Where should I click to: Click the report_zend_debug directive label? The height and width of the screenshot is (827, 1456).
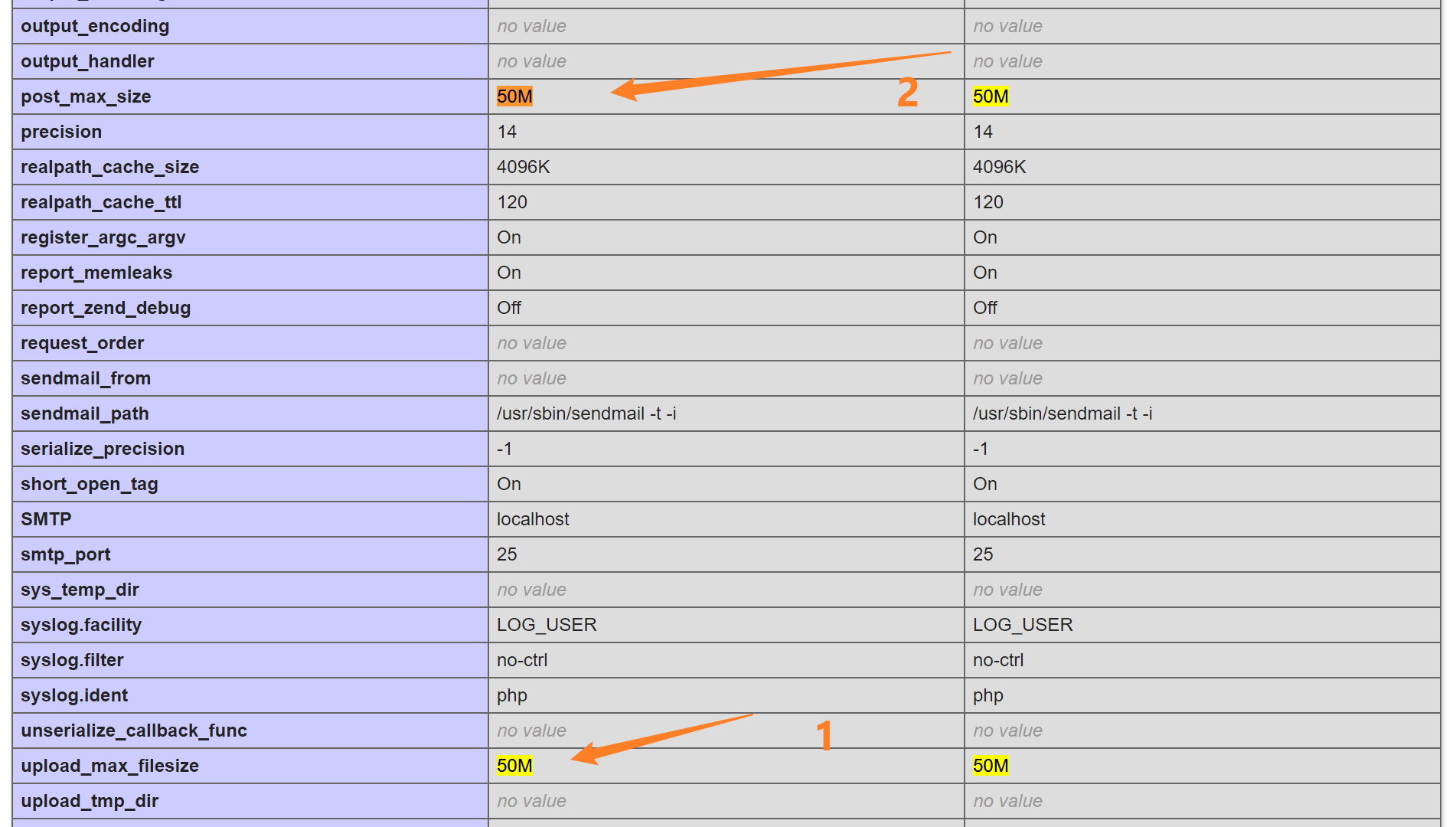[x=106, y=308]
